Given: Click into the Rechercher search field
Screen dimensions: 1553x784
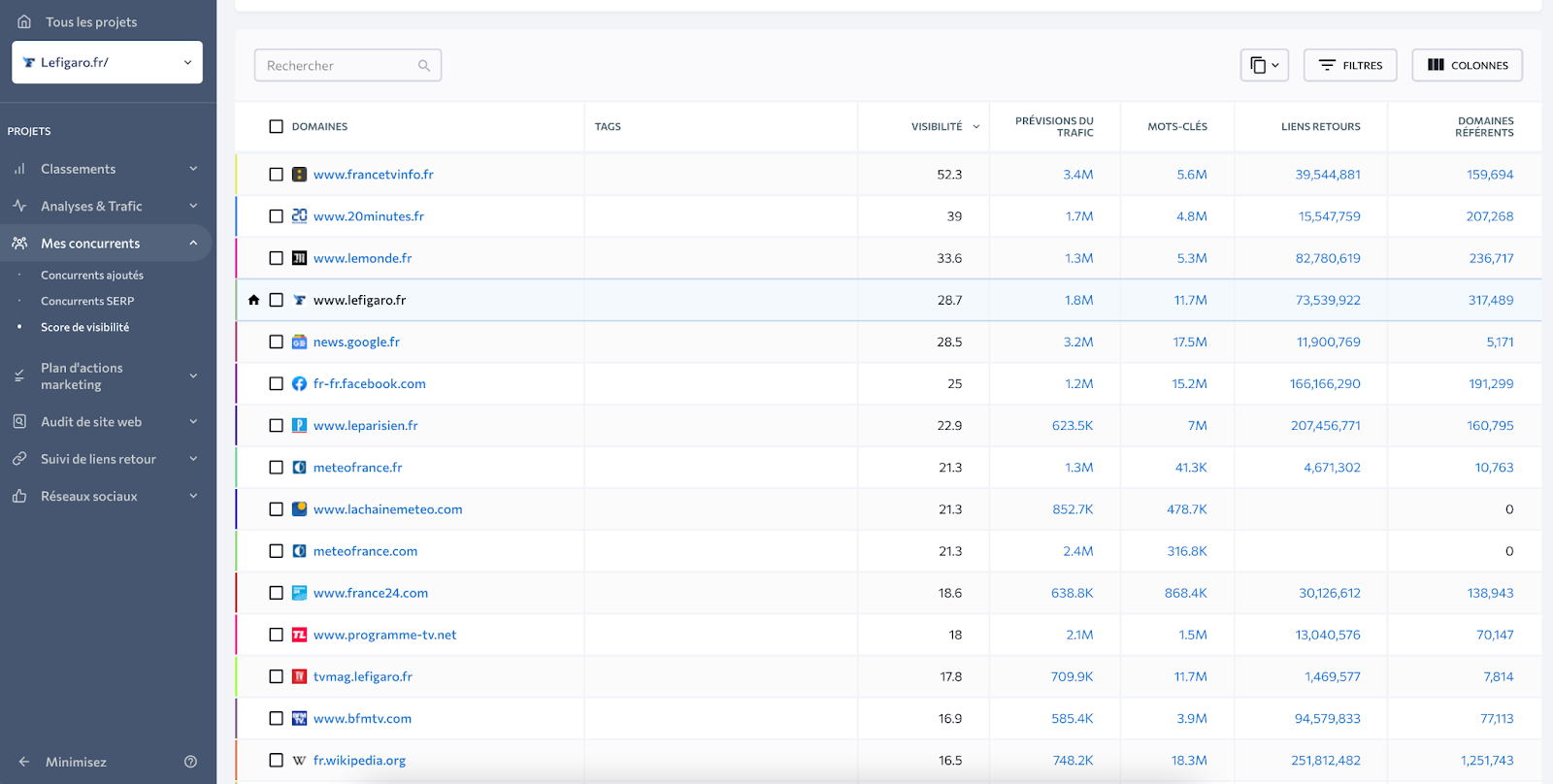Looking at the screenshot, I should click(x=347, y=65).
